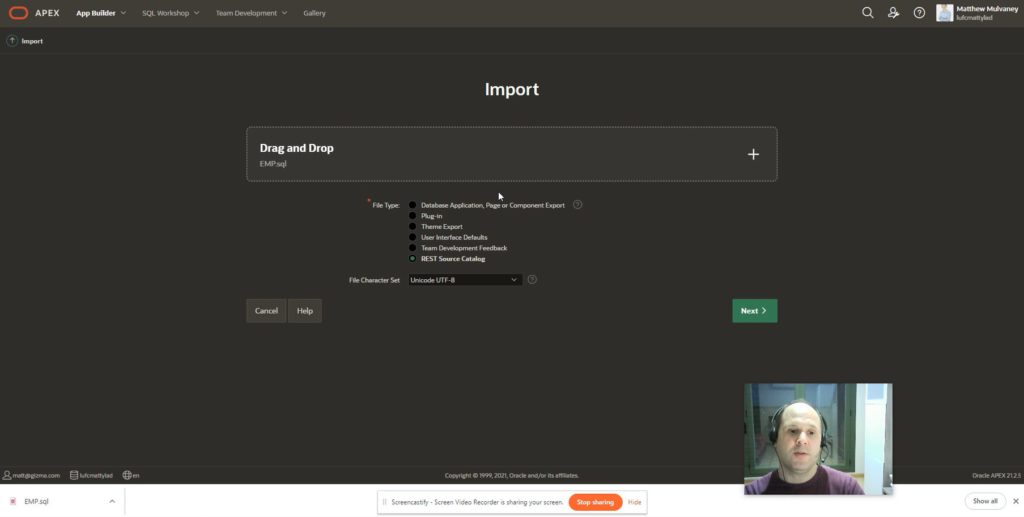Click the lufcmattylad workspace icon
This screenshot has height=517, width=1024.
tap(74, 475)
